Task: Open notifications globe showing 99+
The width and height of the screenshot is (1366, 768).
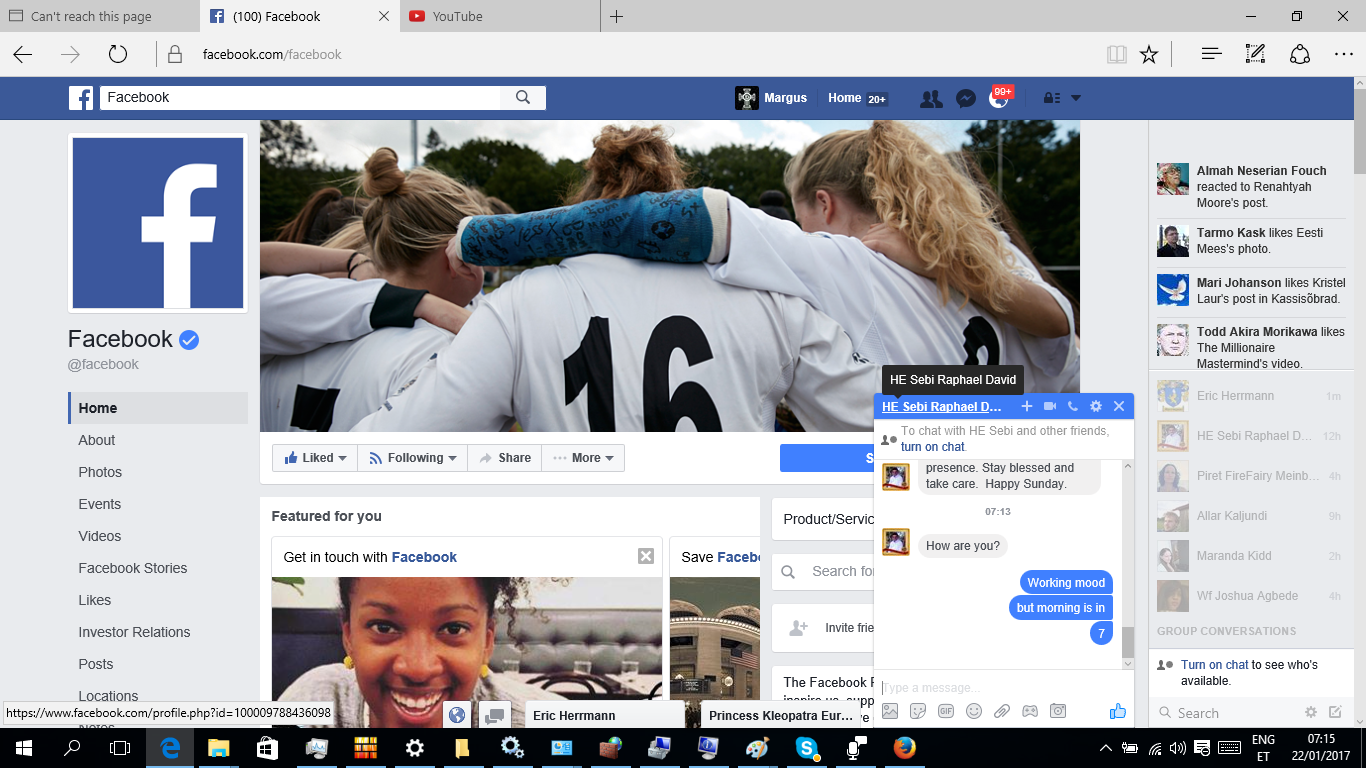Action: click(x=999, y=97)
